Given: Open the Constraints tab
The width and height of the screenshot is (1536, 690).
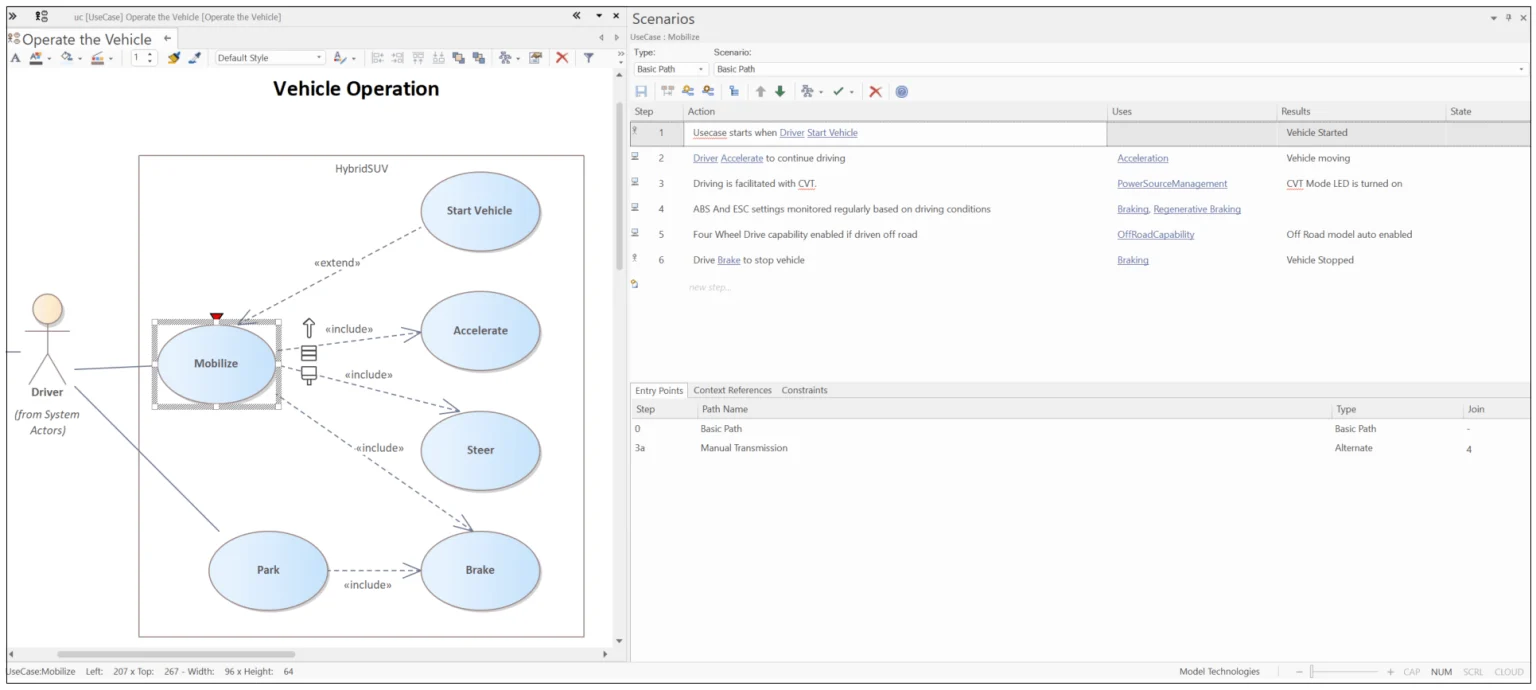Looking at the screenshot, I should coord(804,390).
